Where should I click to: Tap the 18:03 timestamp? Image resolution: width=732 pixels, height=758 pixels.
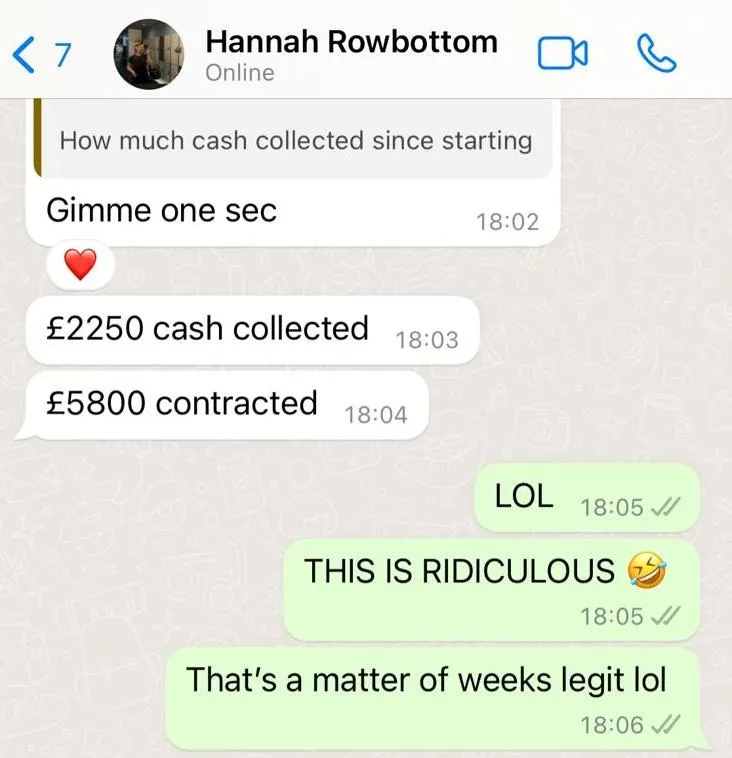(x=427, y=339)
